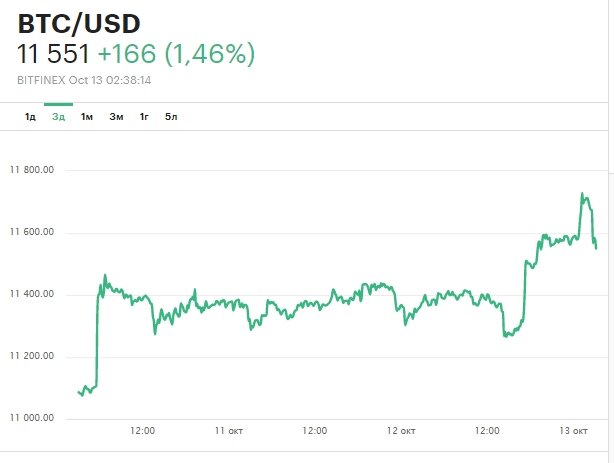Image resolution: width=614 pixels, height=463 pixels.
Task: Switch chart to 1м range
Action: [87, 118]
